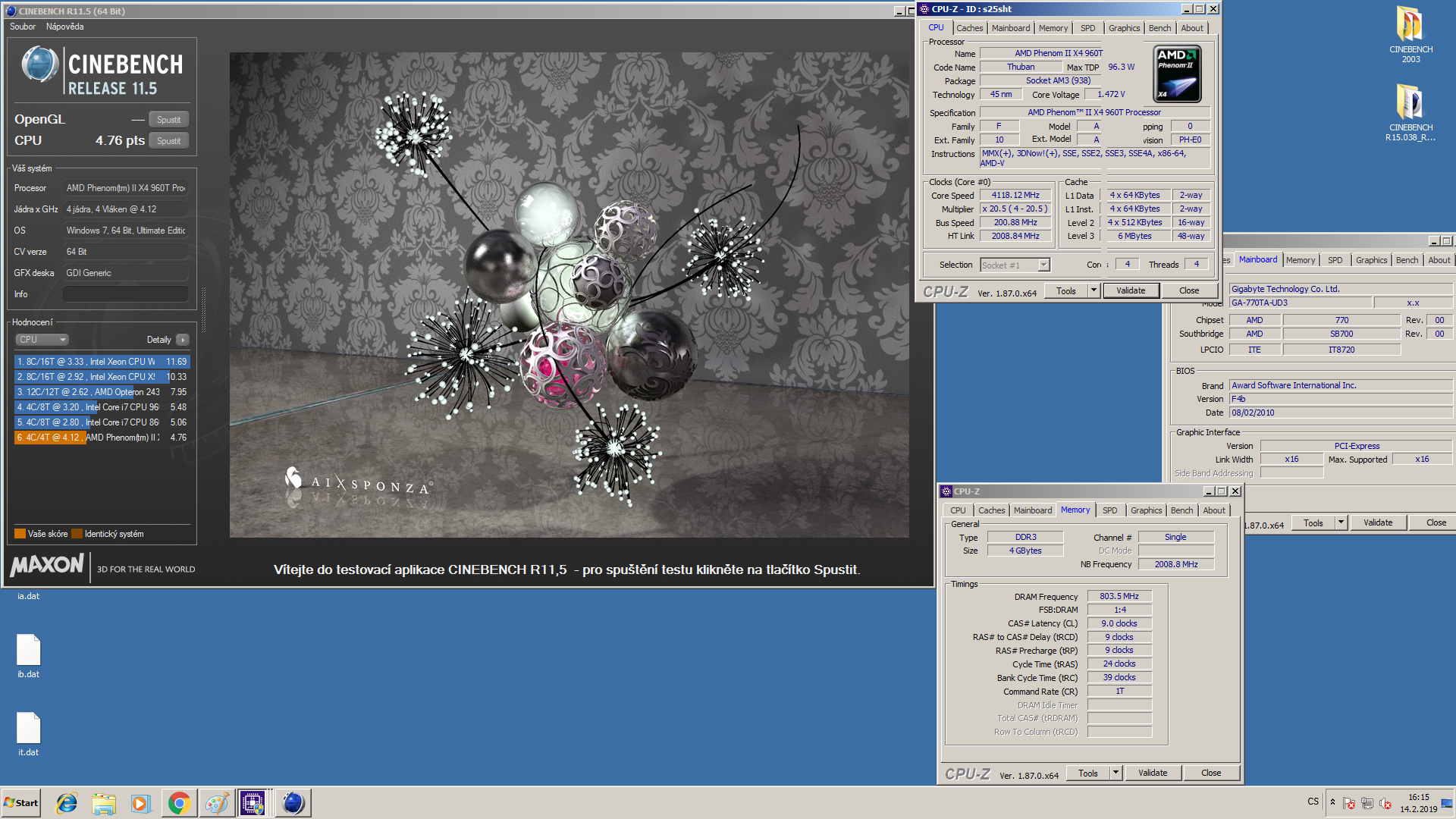The height and width of the screenshot is (819, 1456).
Task: Switch to Cinebench taskbar item
Action: (x=293, y=803)
